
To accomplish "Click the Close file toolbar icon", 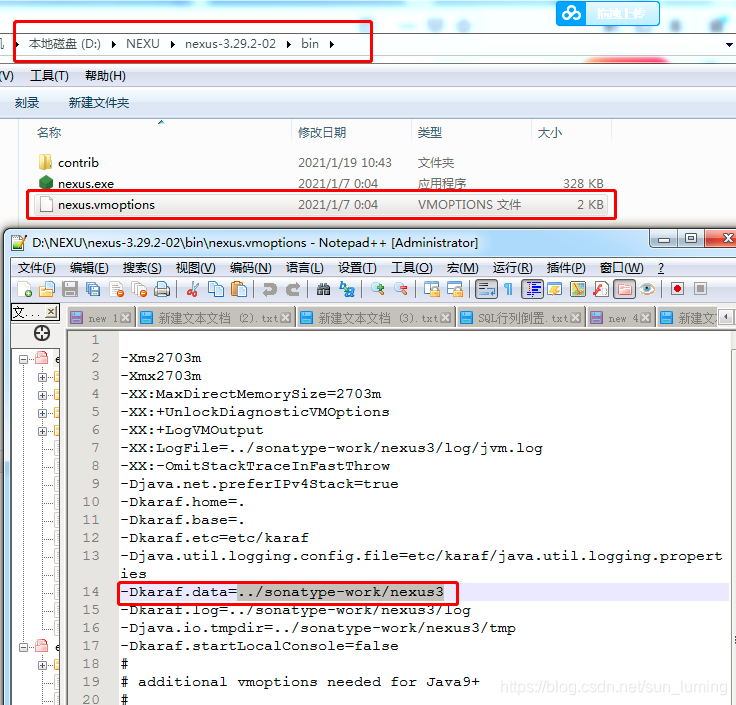I will point(116,289).
